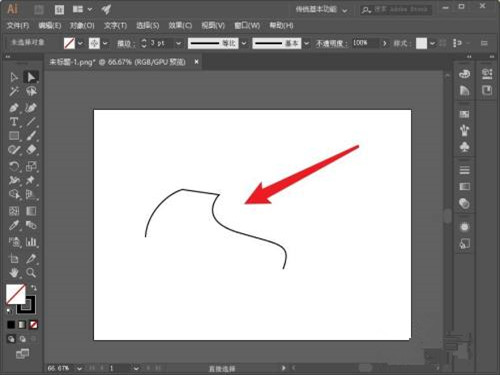The height and width of the screenshot is (375, 500).
Task: Select the Zoom tool
Action: [31, 273]
